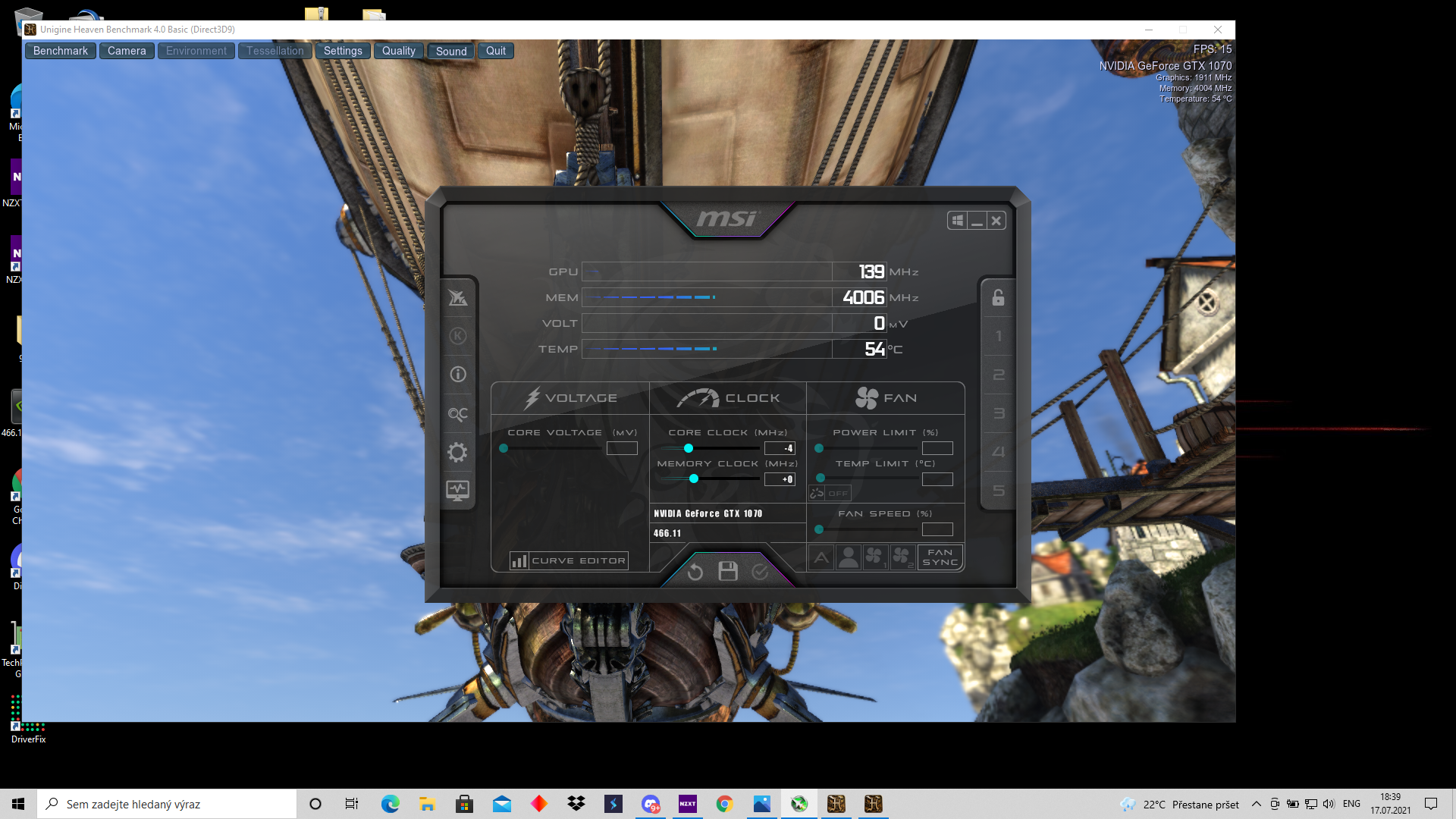
Task: Open the hardware monitor window icon
Action: (x=457, y=491)
